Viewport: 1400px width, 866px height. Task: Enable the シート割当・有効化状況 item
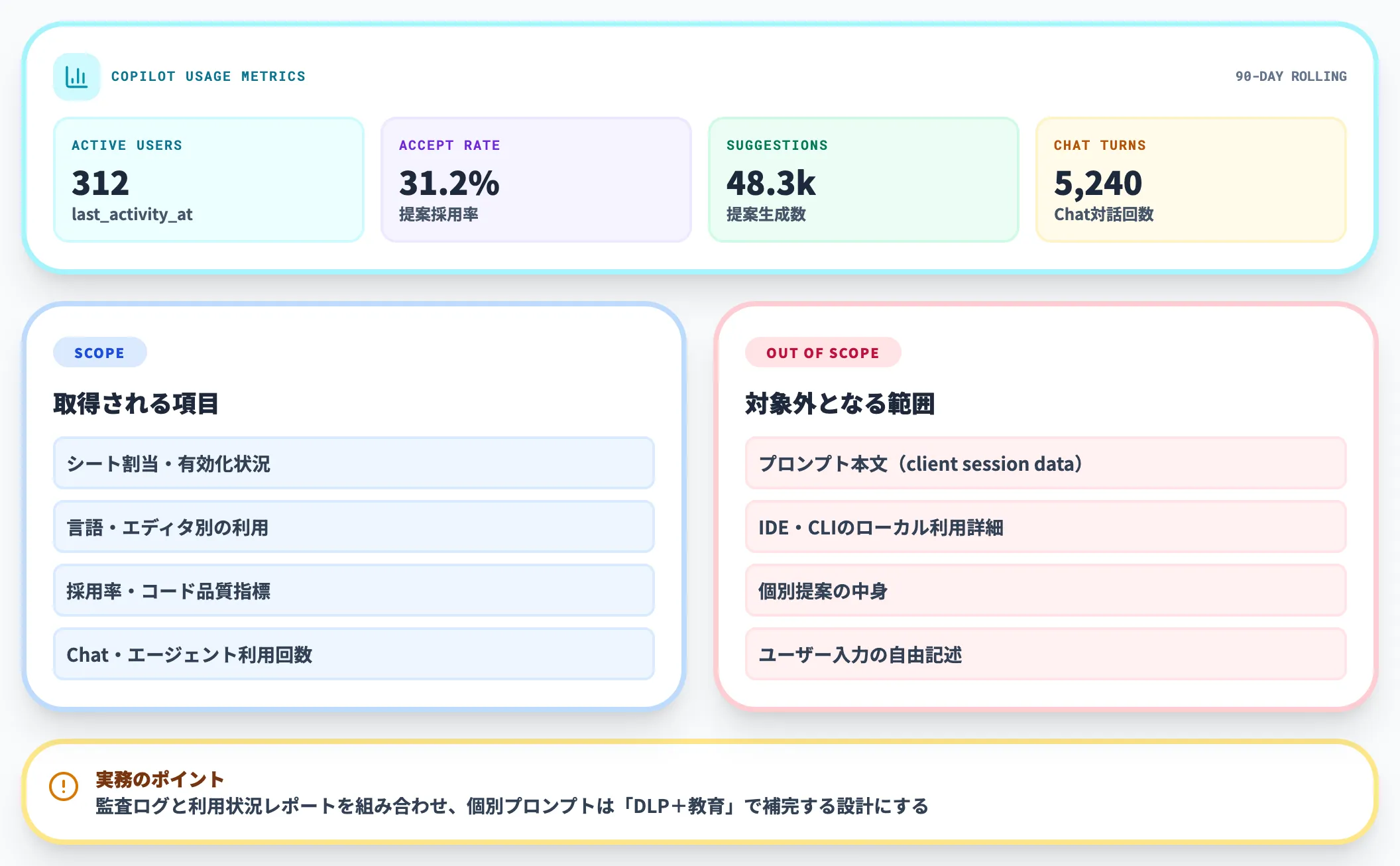[353, 464]
